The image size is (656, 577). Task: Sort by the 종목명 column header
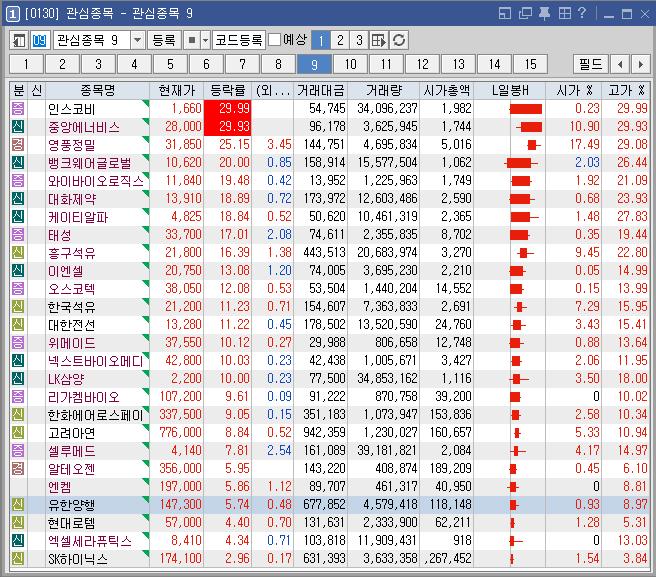click(97, 90)
